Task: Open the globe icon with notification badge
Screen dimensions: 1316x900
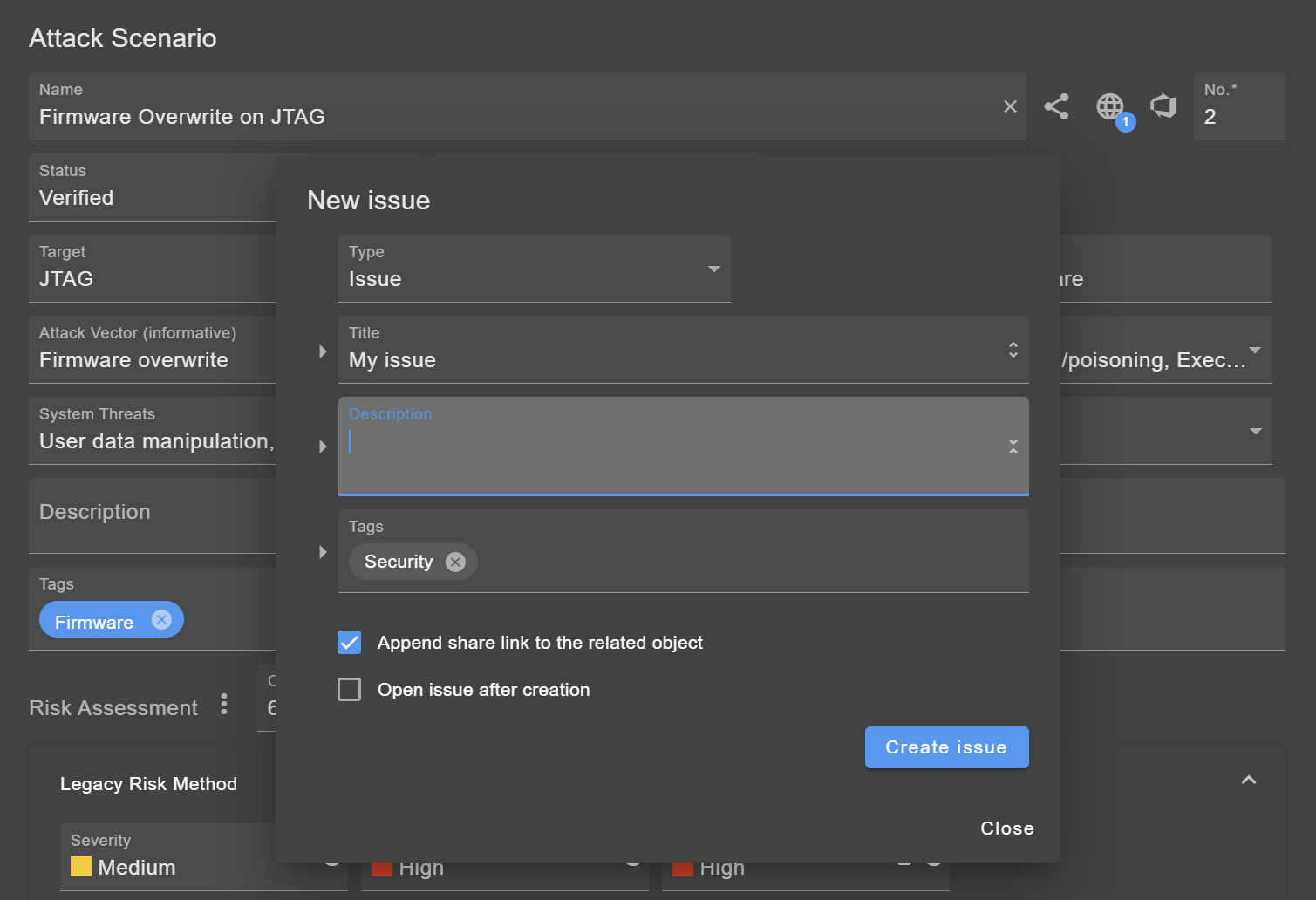Action: (1109, 106)
